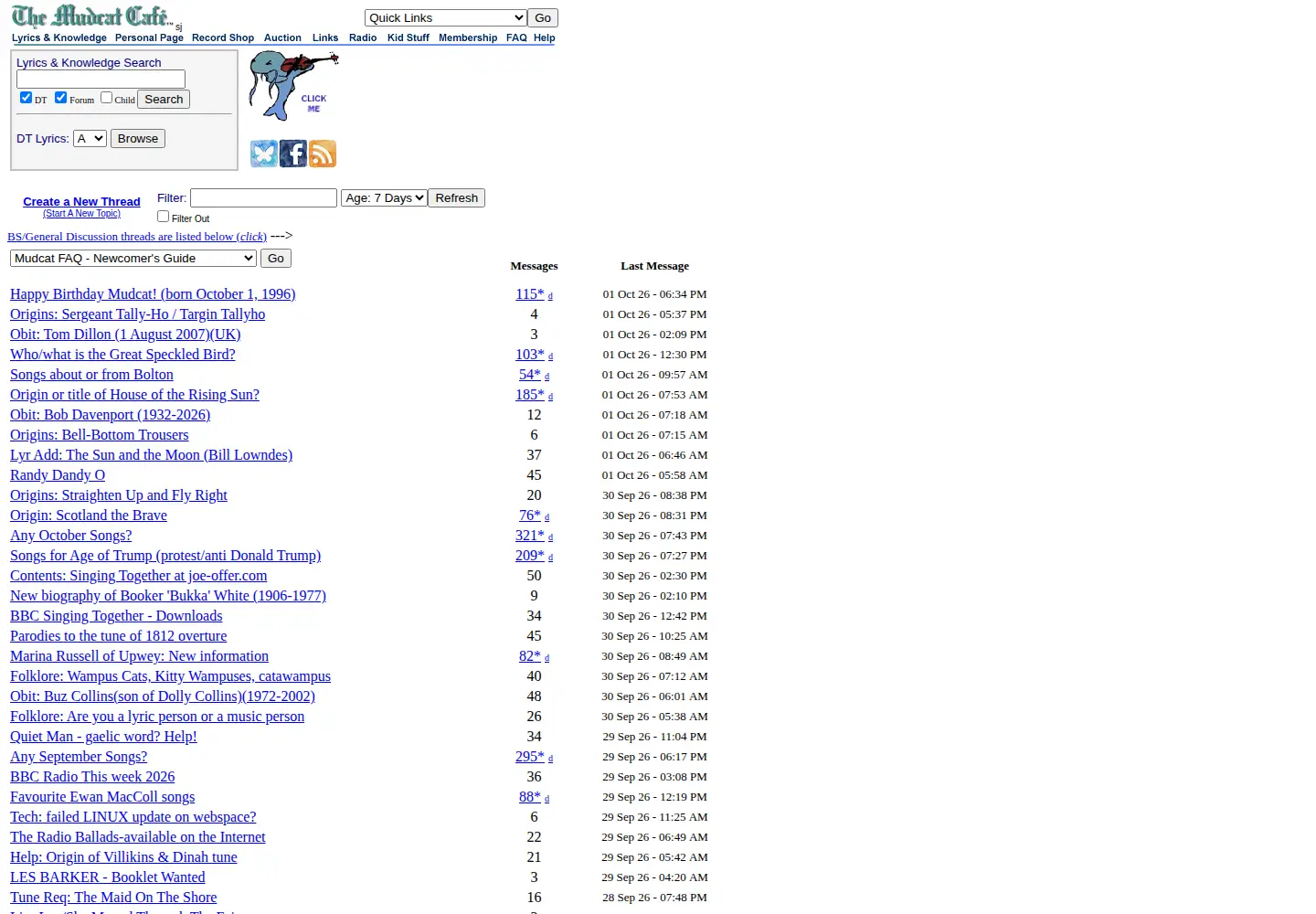
Task: Uncheck the Forum search checkbox
Action: [x=60, y=98]
